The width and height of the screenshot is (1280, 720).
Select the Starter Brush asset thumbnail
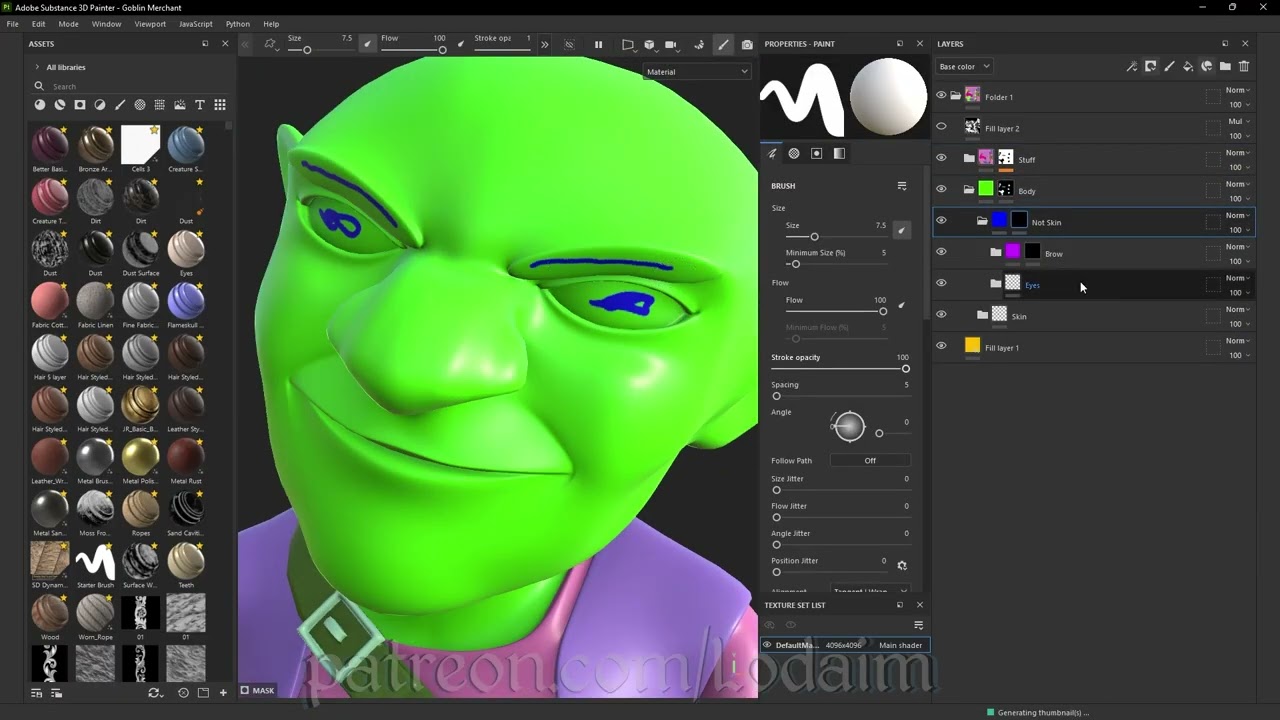[95, 561]
